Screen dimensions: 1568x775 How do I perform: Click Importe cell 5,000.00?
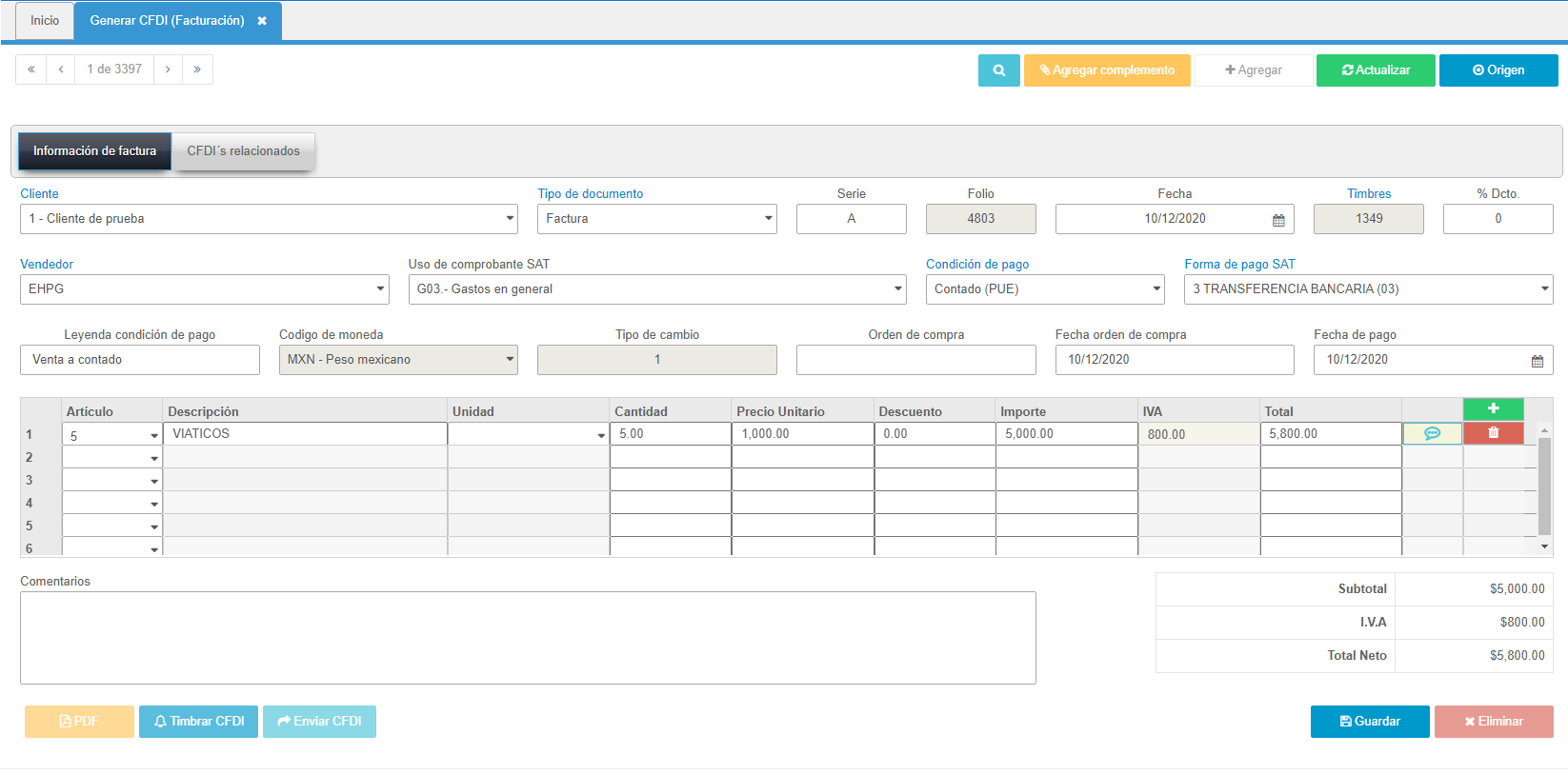click(1067, 434)
